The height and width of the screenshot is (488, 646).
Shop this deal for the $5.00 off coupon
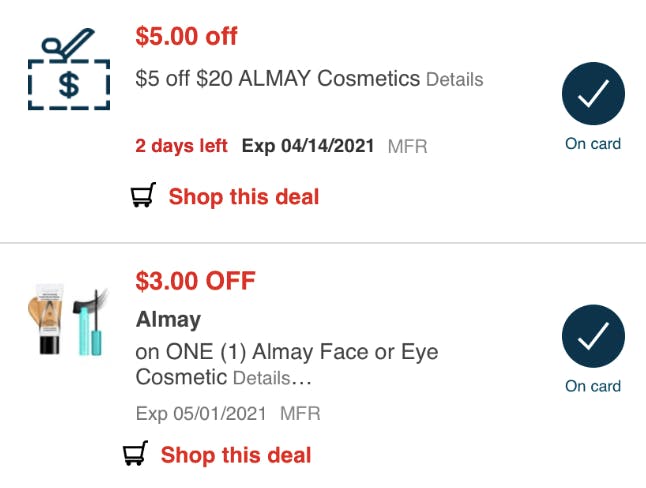243,197
